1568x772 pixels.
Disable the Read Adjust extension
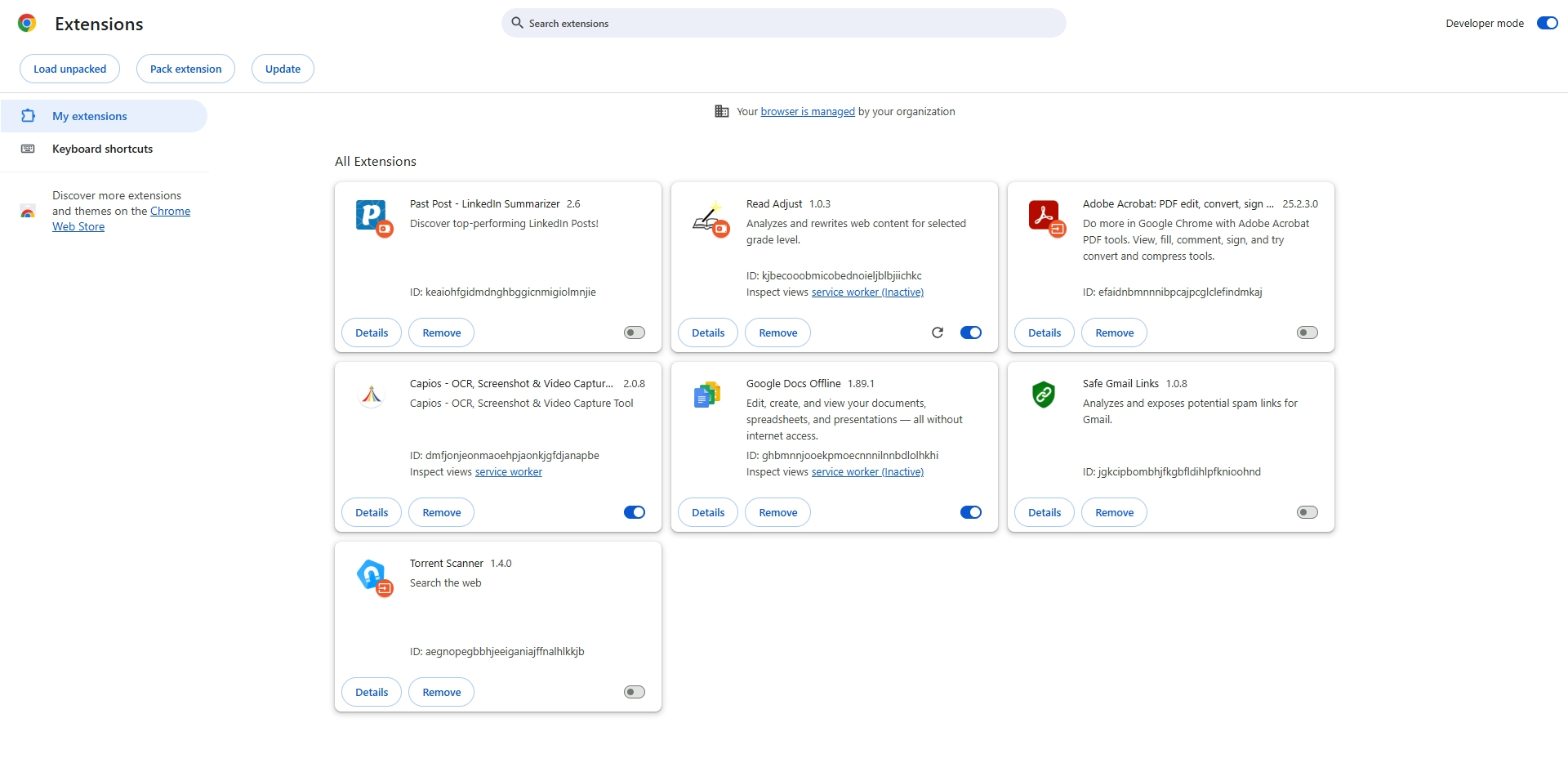(x=971, y=332)
